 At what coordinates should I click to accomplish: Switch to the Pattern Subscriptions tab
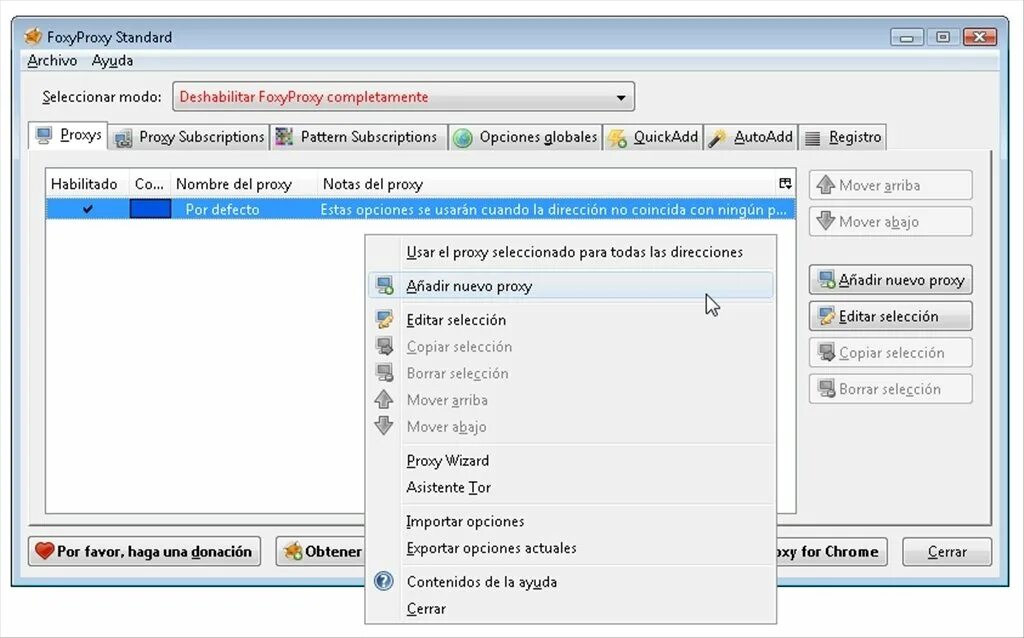pyautogui.click(x=357, y=137)
